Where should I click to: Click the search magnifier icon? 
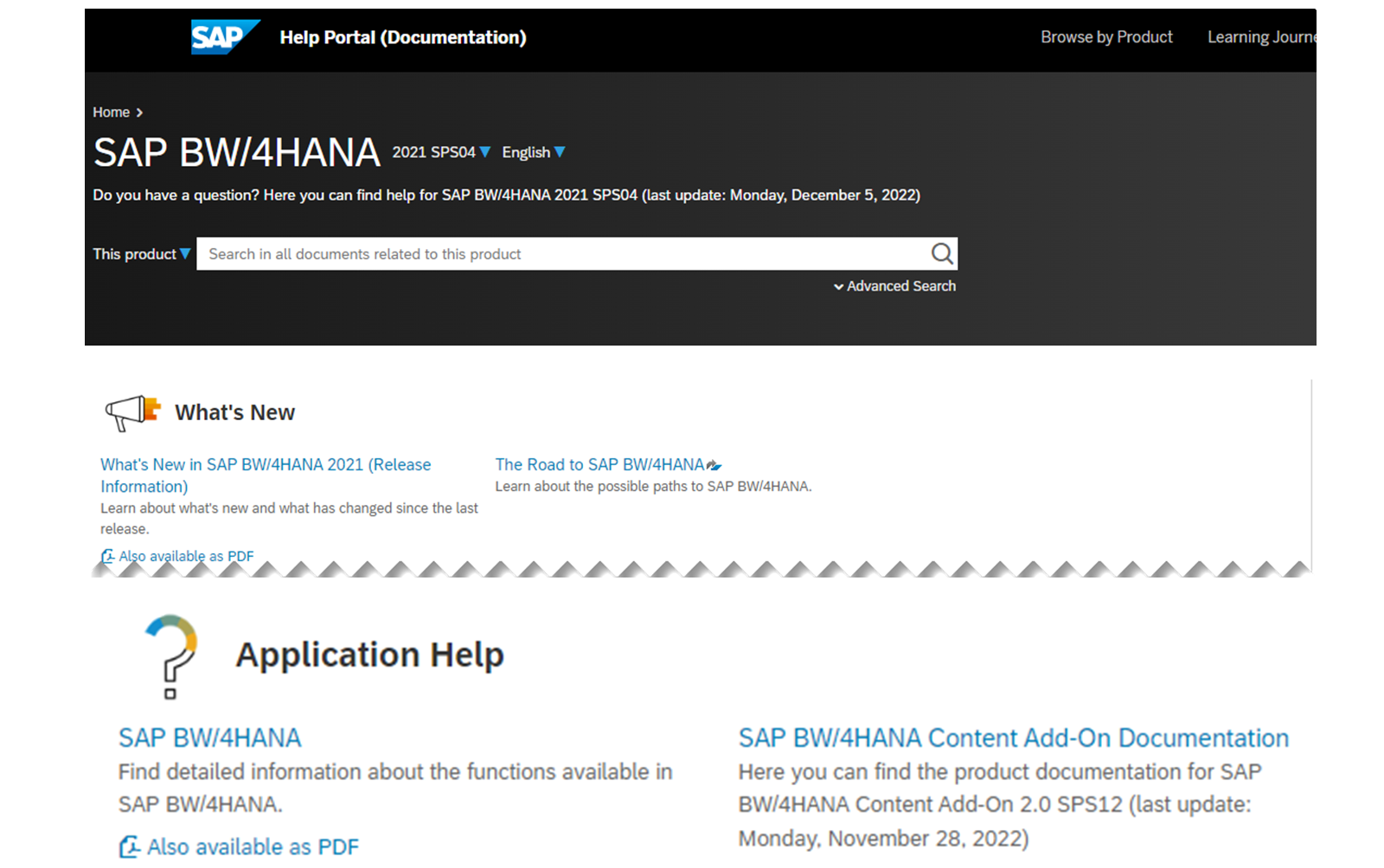[x=942, y=253]
